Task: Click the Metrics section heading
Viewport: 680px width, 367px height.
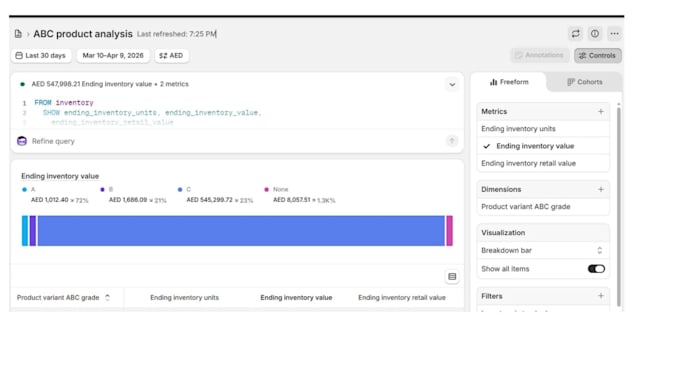Action: coord(494,111)
